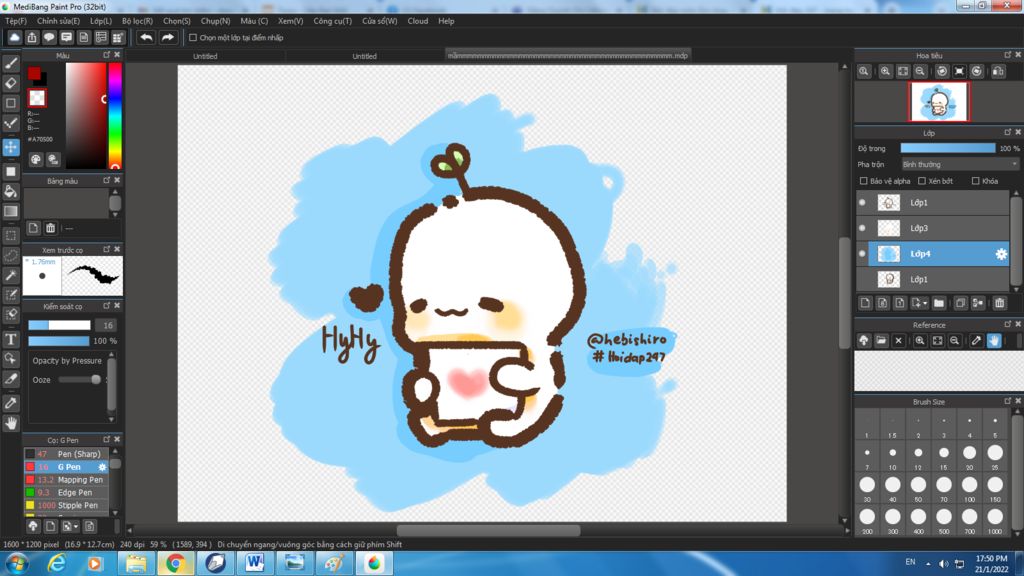Viewport: 1024px width, 576px height.
Task: Activate the Move tool
Action: point(11,147)
